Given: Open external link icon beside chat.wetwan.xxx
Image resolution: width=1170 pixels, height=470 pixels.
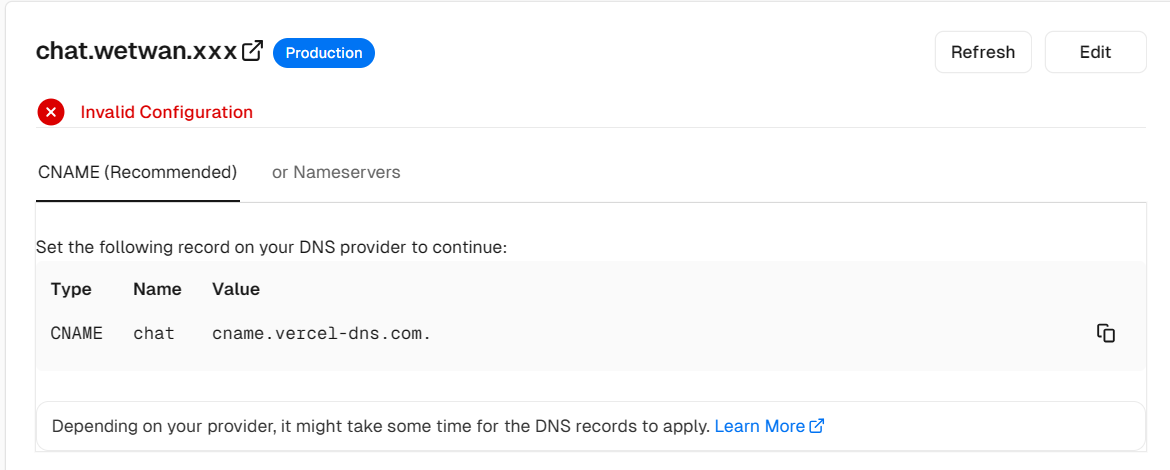Looking at the screenshot, I should pyautogui.click(x=254, y=51).
